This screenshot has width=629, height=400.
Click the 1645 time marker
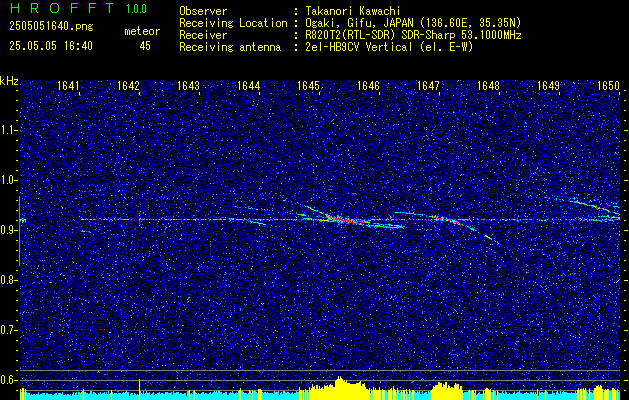308,85
